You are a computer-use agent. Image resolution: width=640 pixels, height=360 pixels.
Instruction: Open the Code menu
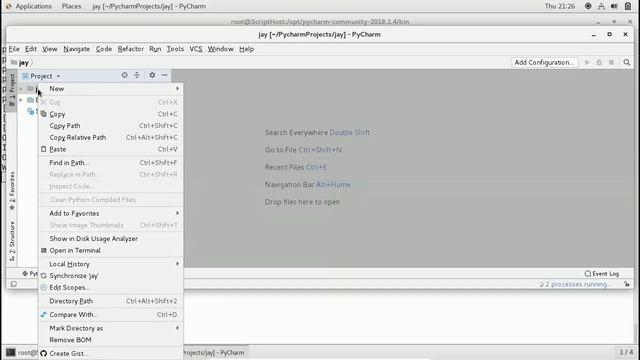pyautogui.click(x=104, y=49)
